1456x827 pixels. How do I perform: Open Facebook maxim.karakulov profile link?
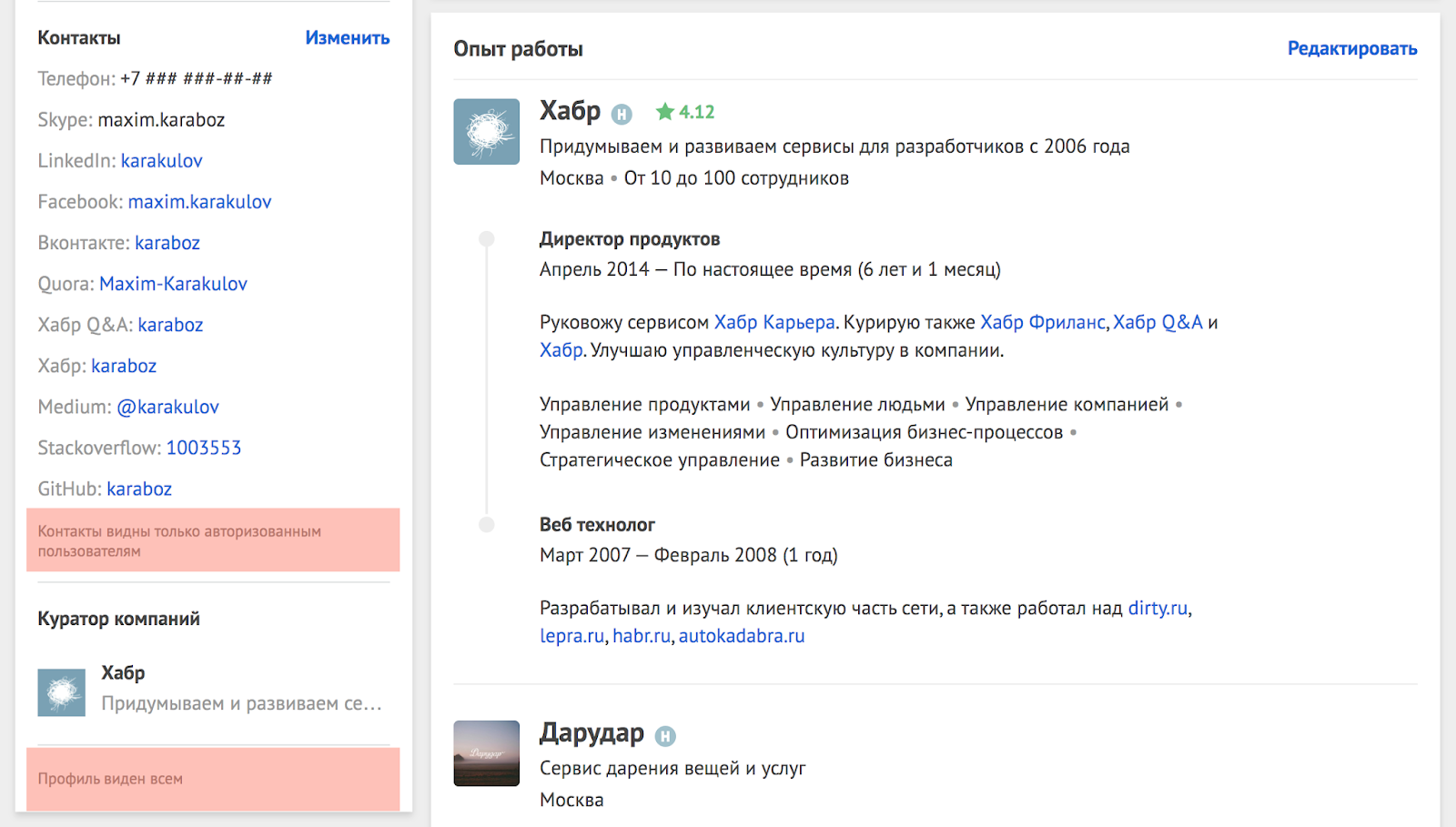[x=200, y=202]
